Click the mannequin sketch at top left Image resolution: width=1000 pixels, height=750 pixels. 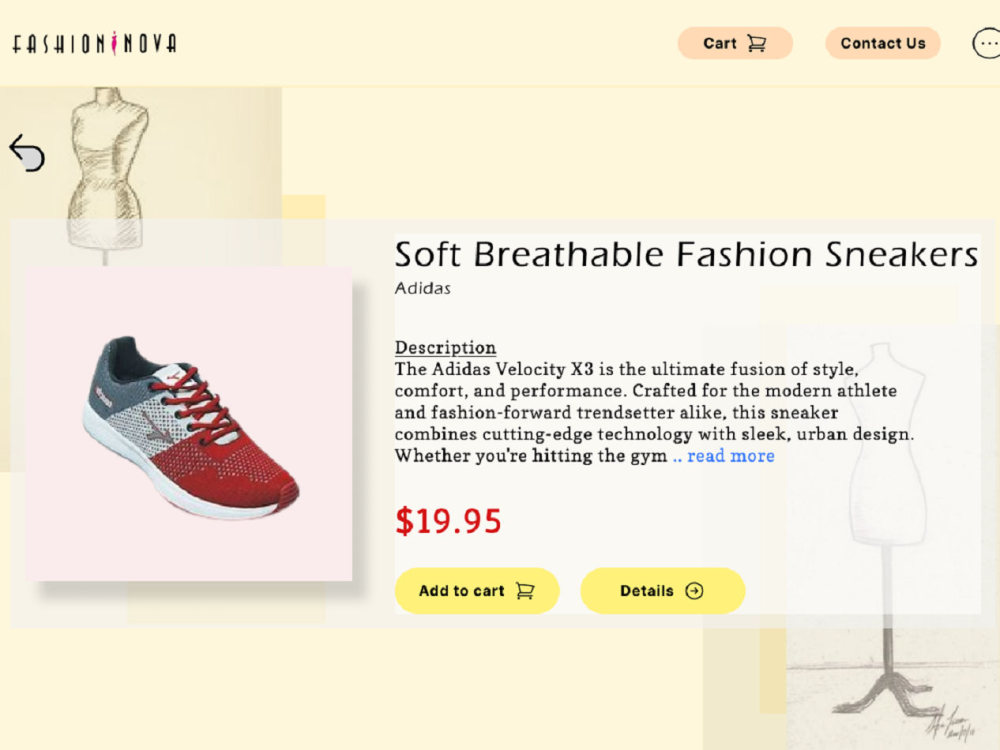coord(107,175)
